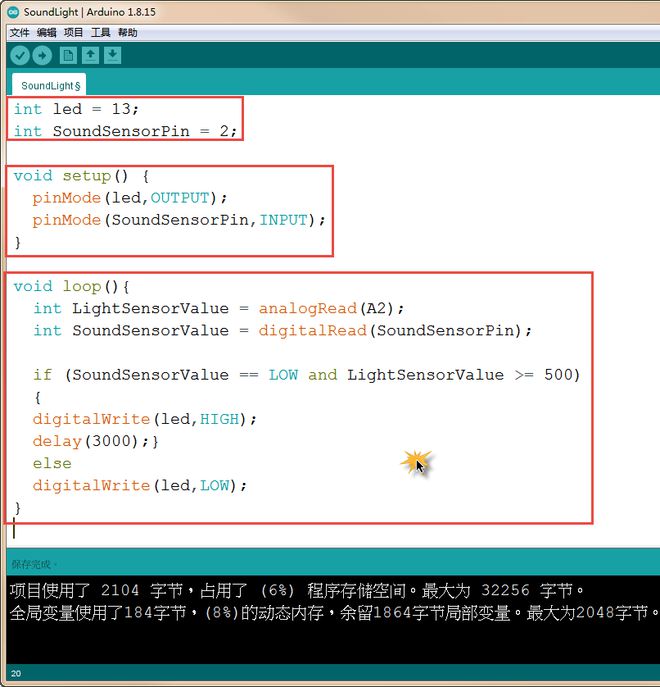This screenshot has width=660, height=687.
Task: Open the 编辑 (Edit) menu
Action: [46, 32]
